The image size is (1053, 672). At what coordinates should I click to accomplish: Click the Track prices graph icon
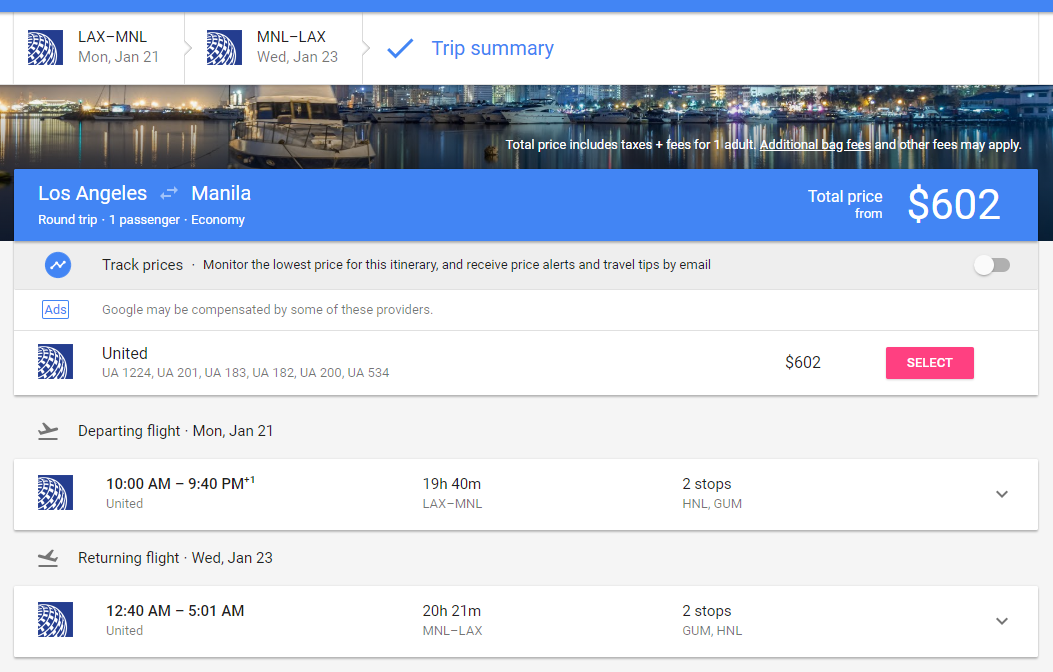tap(58, 265)
